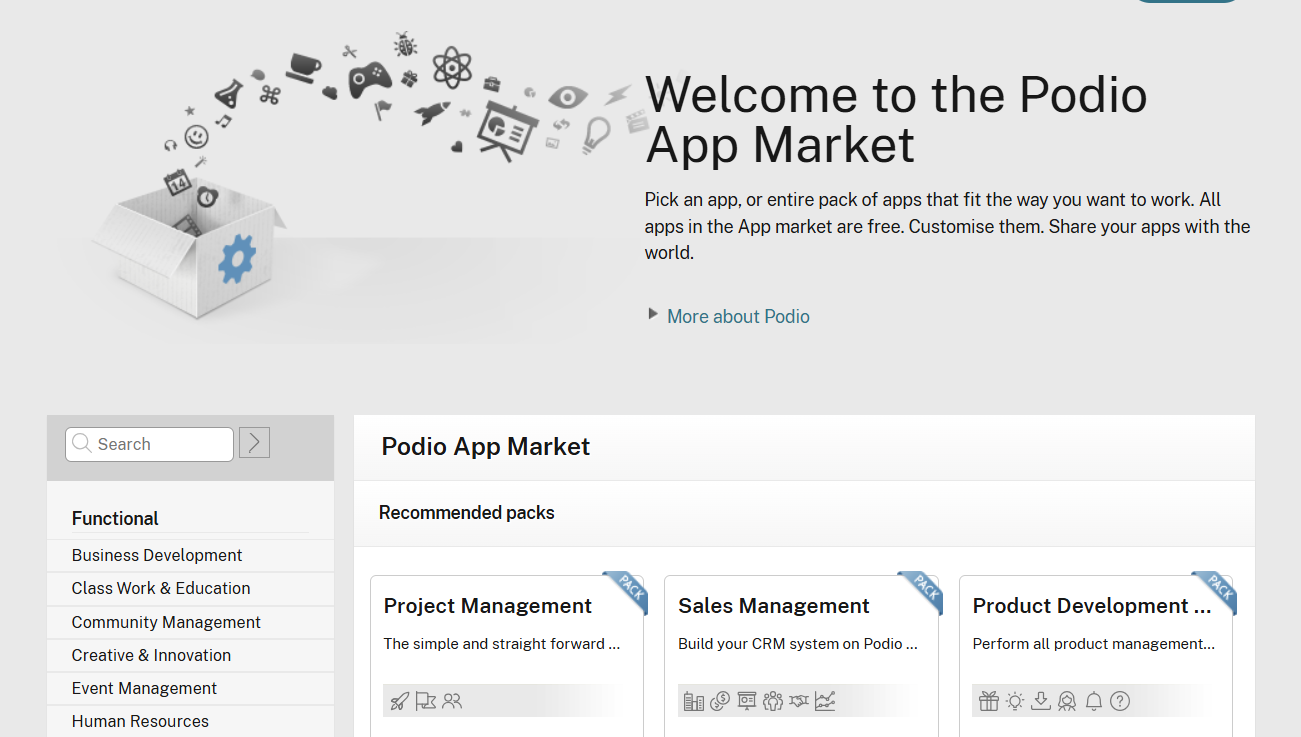Click the Functional sidebar heading

(x=115, y=518)
